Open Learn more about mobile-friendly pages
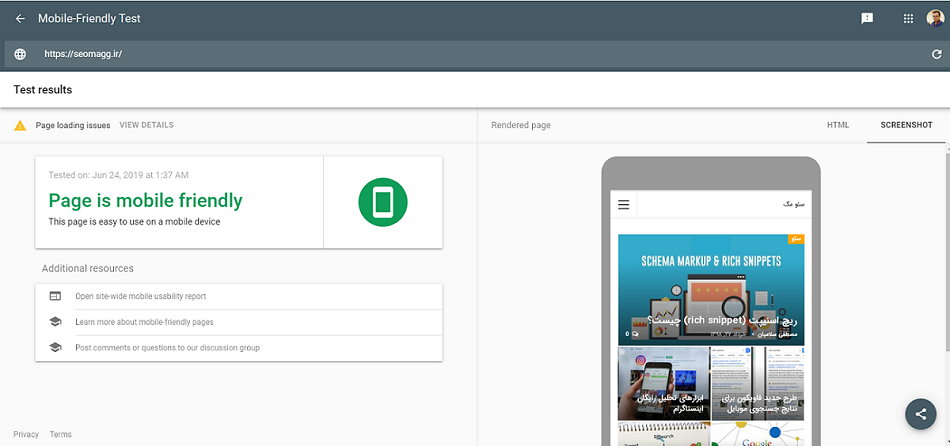Viewport: 950px width, 446px height. [x=144, y=322]
